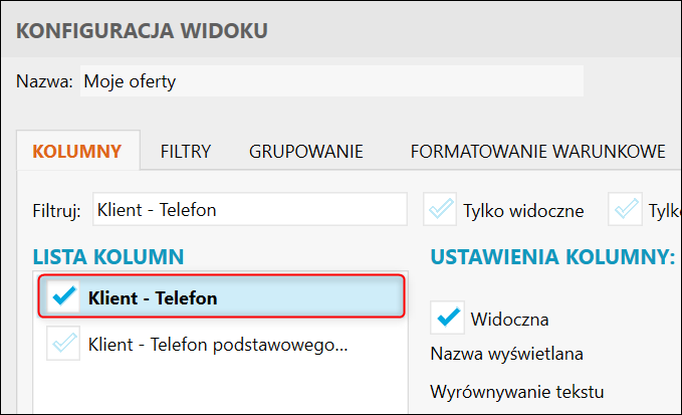Image resolution: width=682 pixels, height=415 pixels.
Task: Uncheck the Klient - Telefon column checkbox
Action: (63, 297)
